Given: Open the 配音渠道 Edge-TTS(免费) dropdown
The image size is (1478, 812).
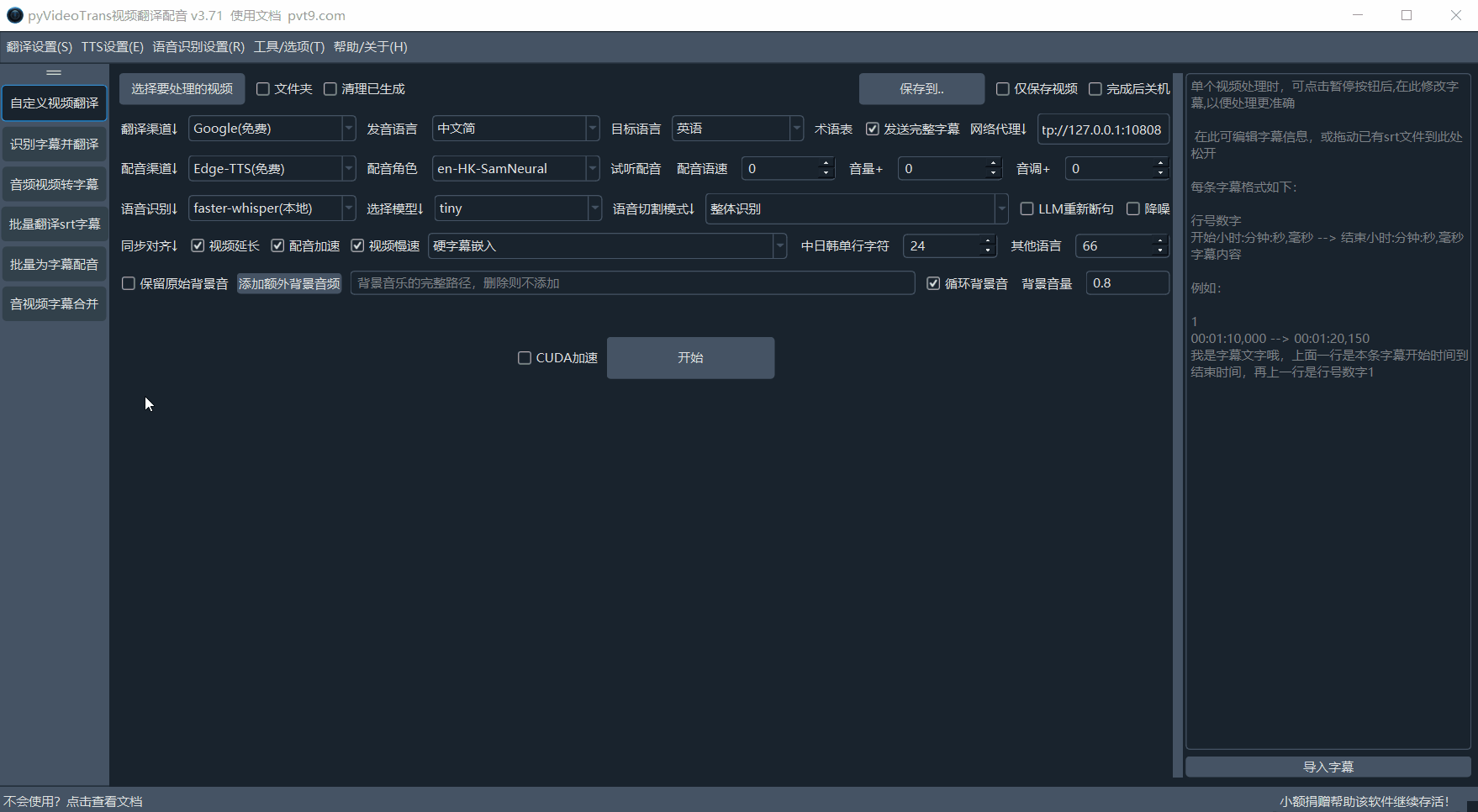Looking at the screenshot, I should 272,169.
